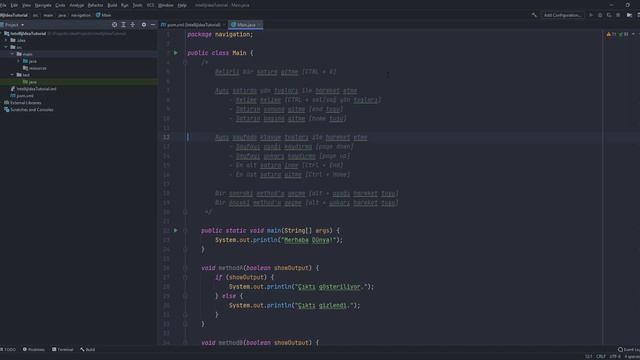
Task: Open the Edit menu
Action: 14,5
